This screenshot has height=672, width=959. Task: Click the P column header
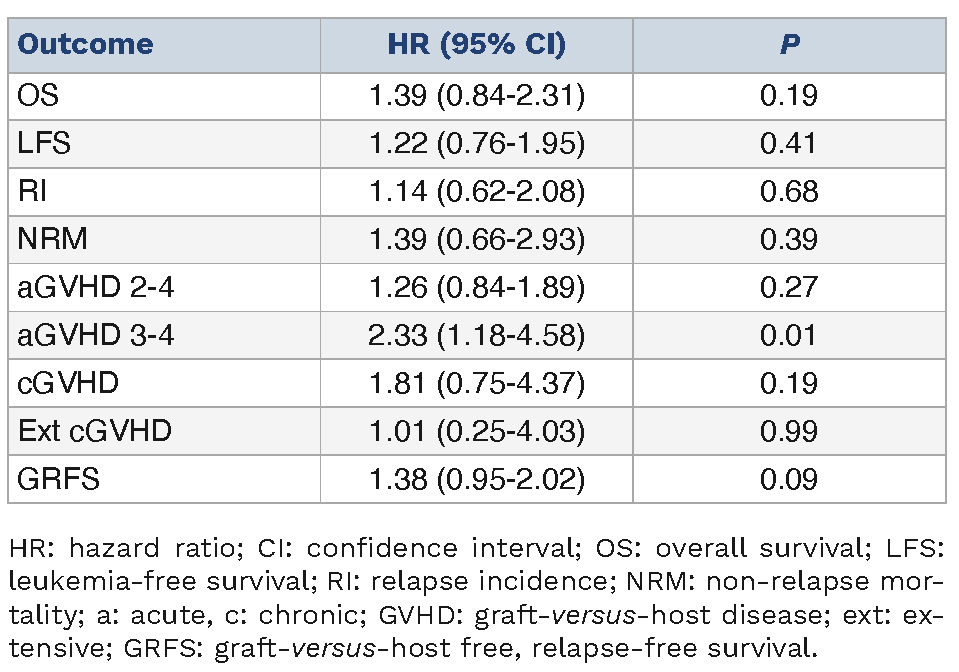789,45
